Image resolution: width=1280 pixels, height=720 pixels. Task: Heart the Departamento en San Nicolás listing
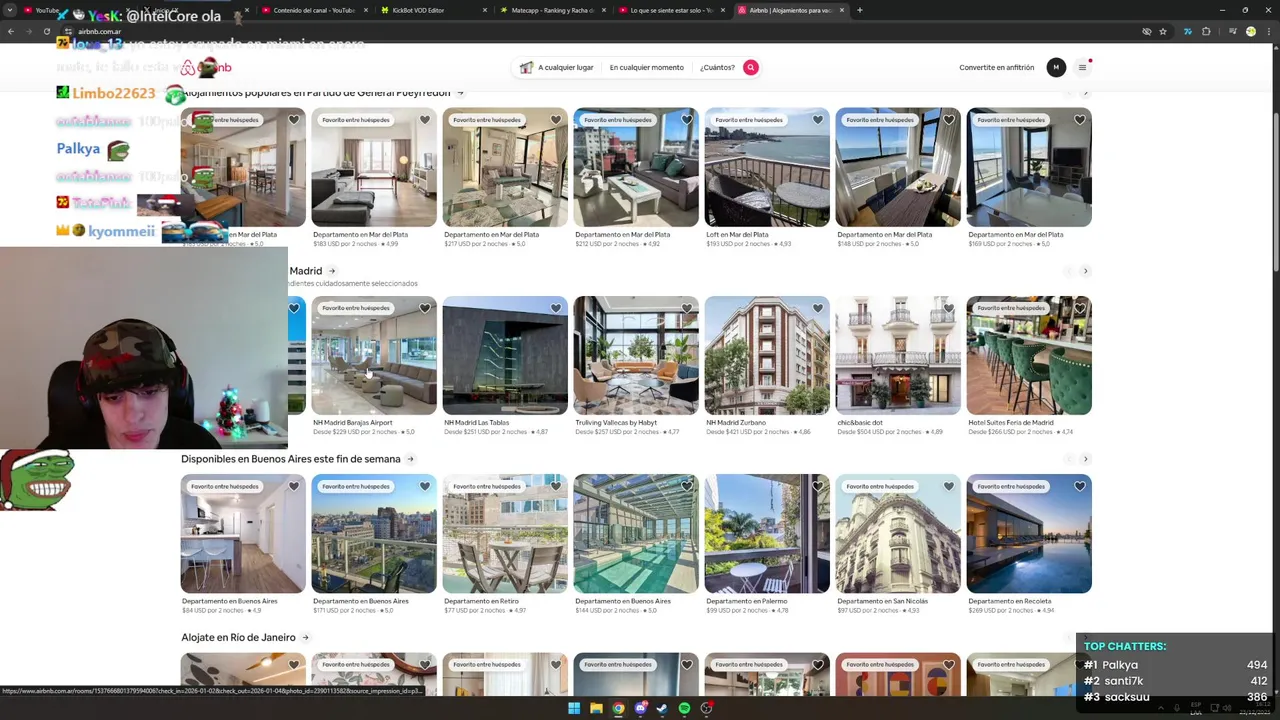point(949,486)
